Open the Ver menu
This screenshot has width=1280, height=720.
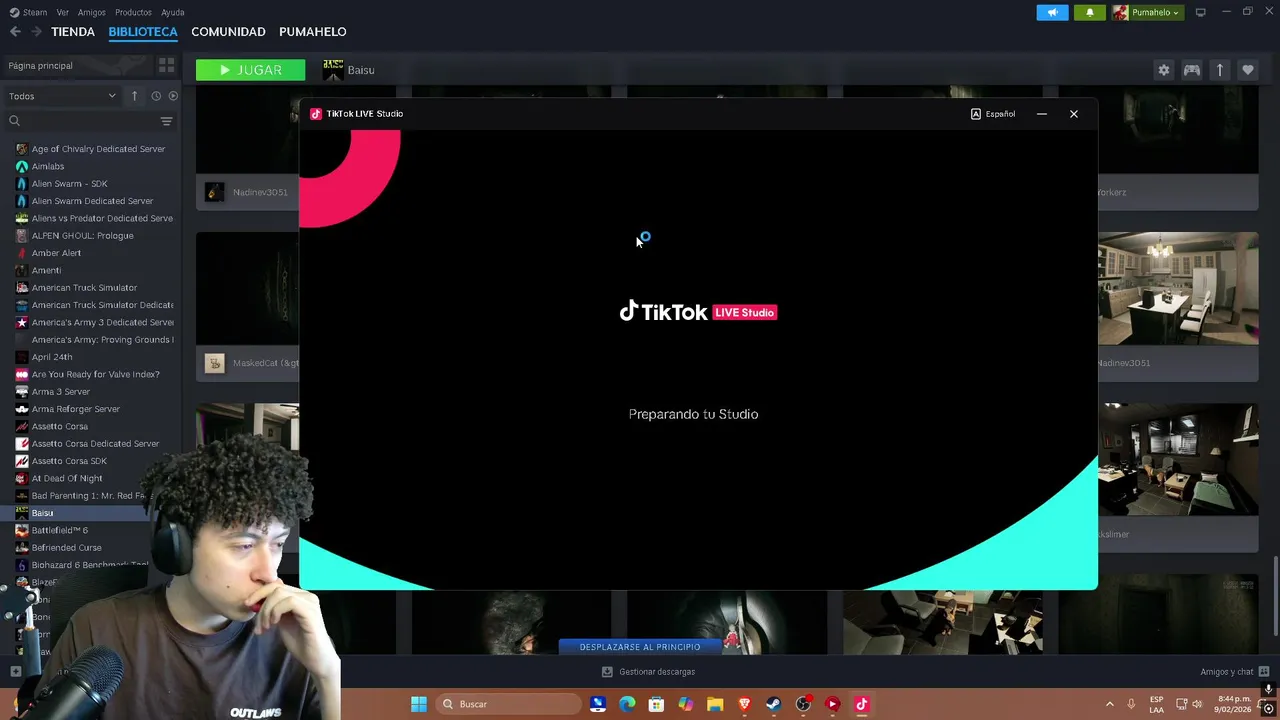(63, 12)
